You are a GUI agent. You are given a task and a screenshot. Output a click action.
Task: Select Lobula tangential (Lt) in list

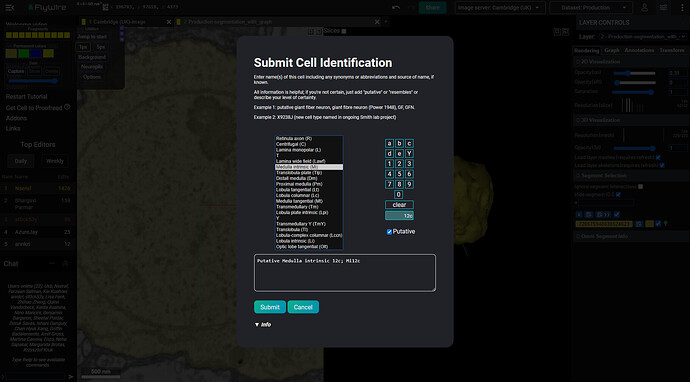309,190
